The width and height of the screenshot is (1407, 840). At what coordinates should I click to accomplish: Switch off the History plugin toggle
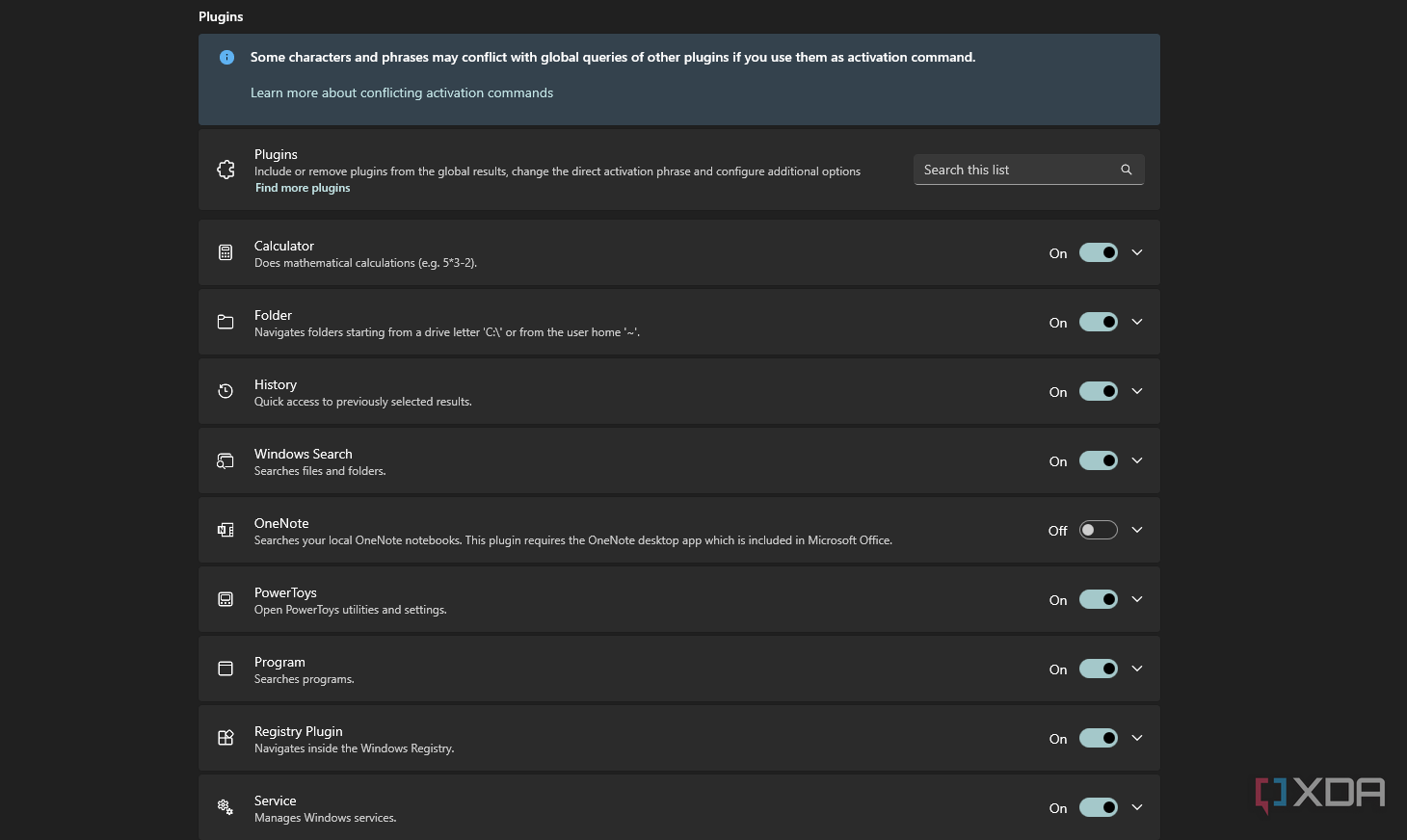click(1099, 391)
